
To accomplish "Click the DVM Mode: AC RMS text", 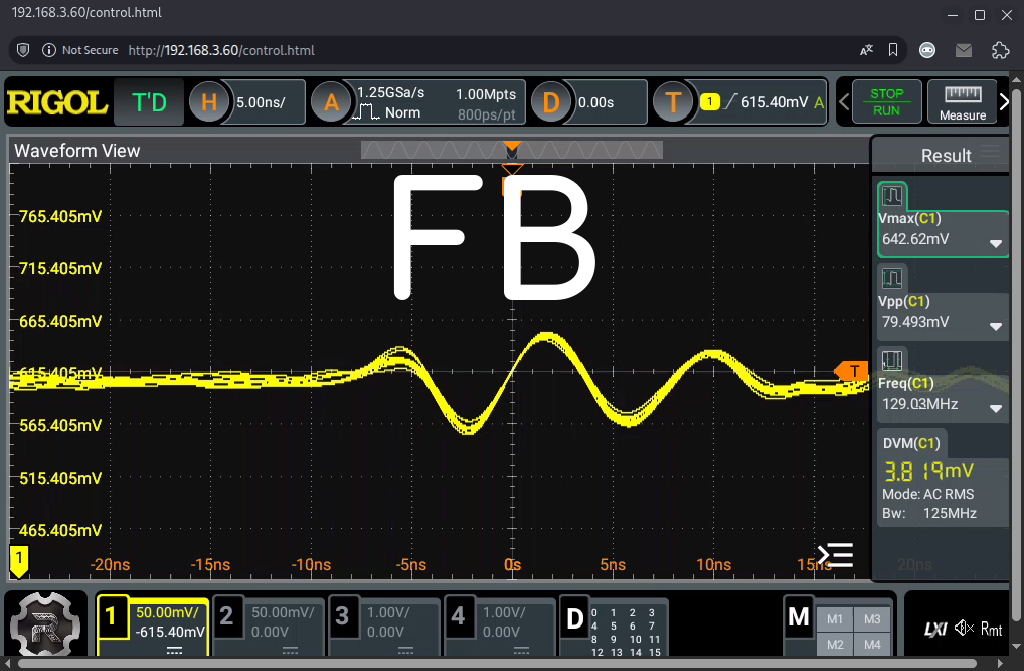I will point(928,495).
